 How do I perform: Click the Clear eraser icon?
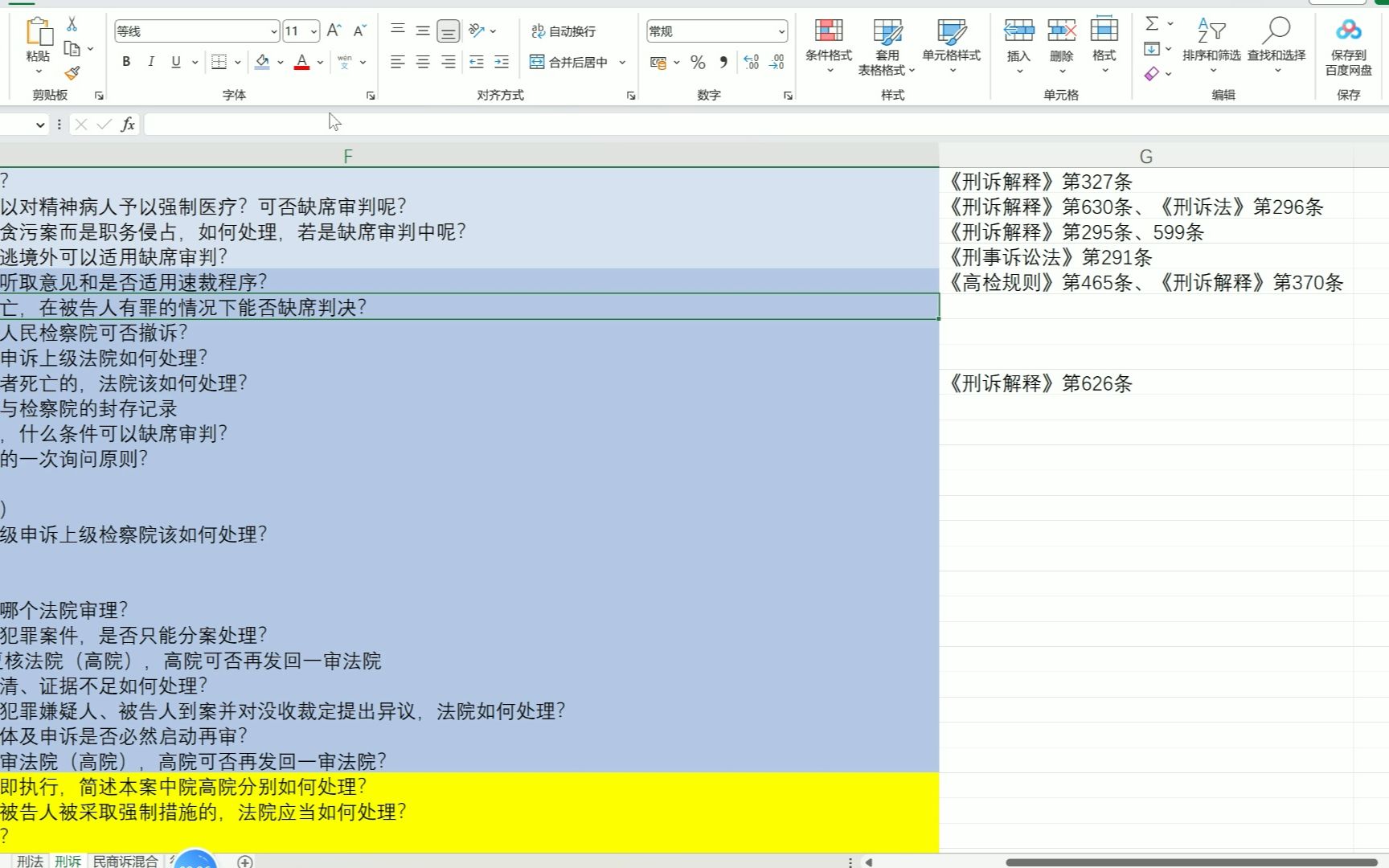point(1152,74)
